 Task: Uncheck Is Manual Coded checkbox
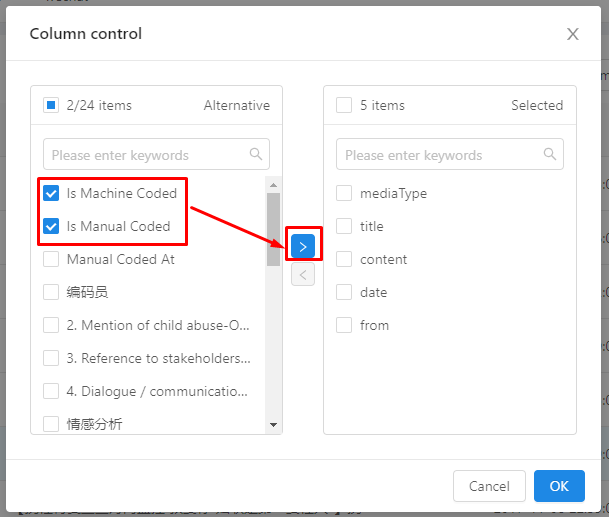click(x=51, y=226)
